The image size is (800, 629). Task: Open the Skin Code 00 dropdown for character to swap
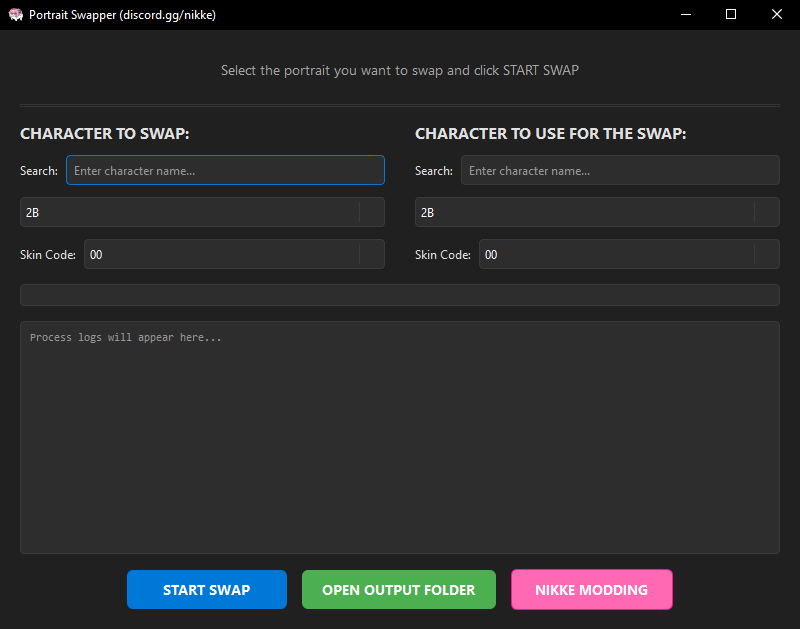point(220,254)
